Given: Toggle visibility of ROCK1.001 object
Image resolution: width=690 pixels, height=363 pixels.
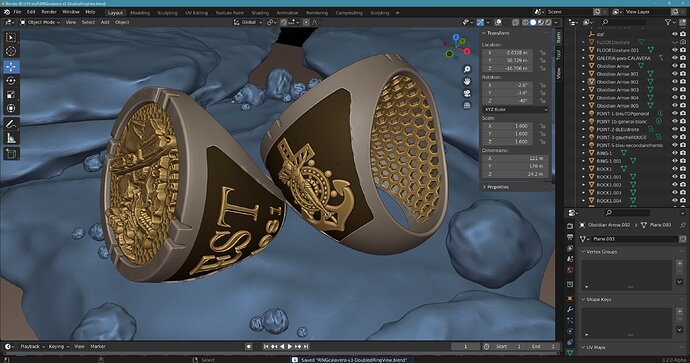Looking at the screenshot, I should 675,177.
